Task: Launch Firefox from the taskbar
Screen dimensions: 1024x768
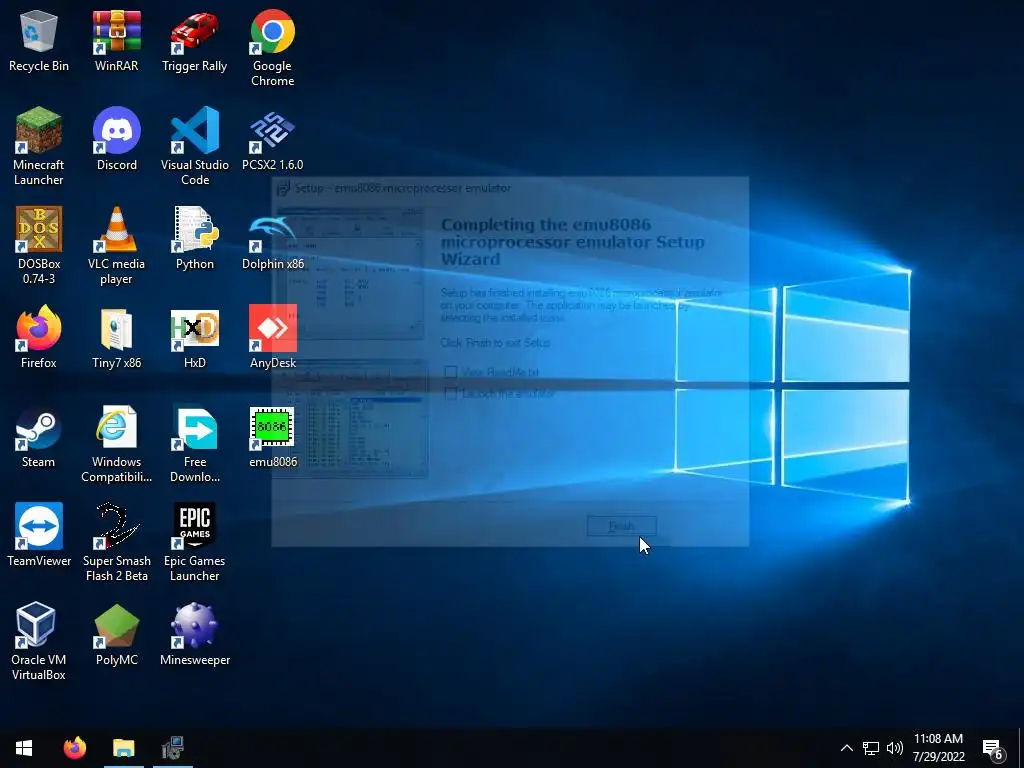Action: [x=74, y=748]
